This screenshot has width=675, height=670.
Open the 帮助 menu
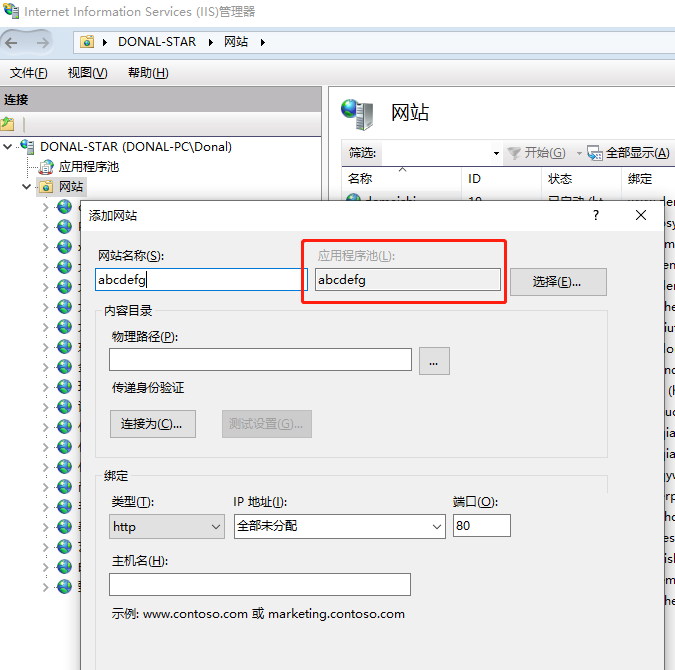(x=148, y=73)
